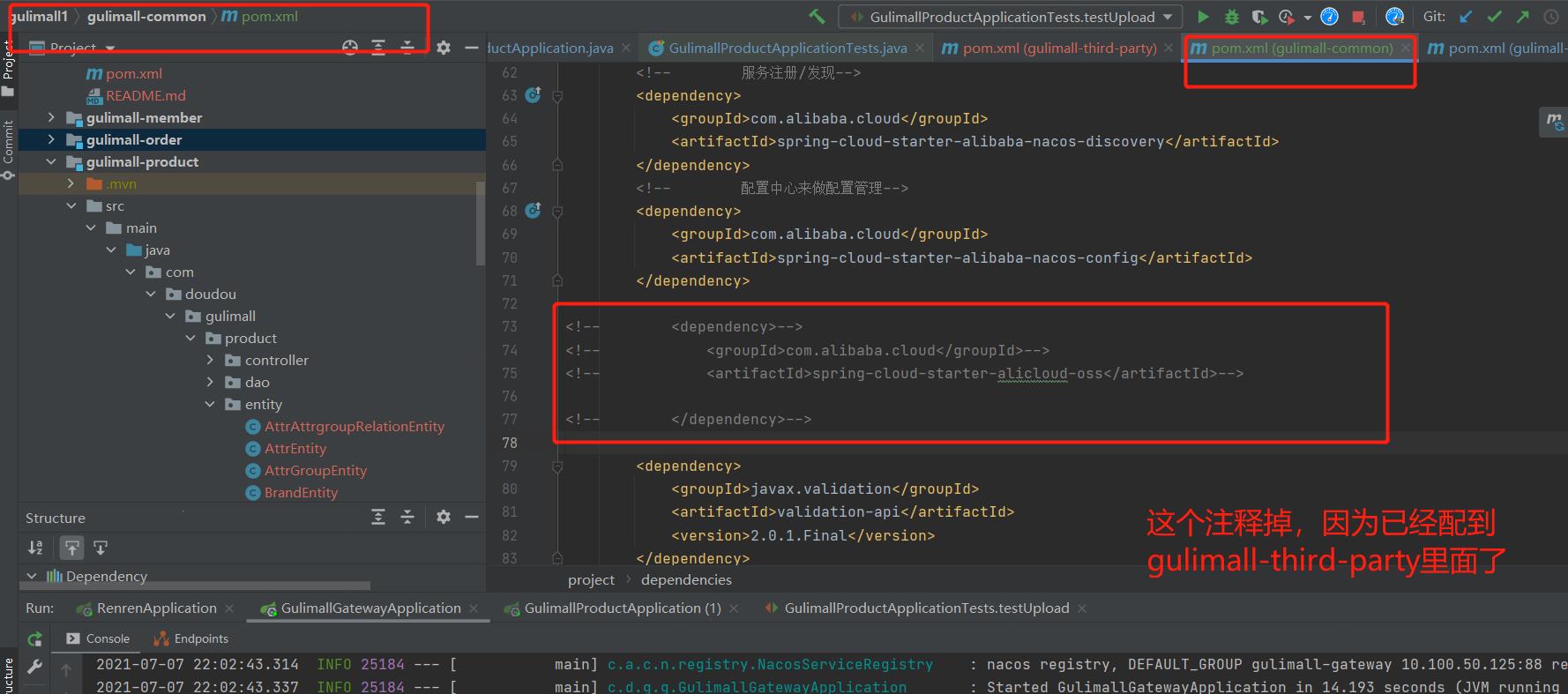Open the profiler run options dropdown arrow

pos(1307,18)
